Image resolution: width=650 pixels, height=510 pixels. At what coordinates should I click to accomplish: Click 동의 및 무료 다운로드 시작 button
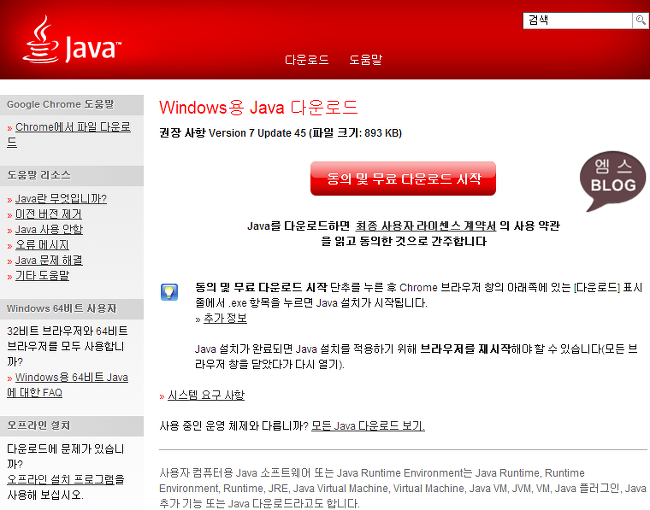403,178
